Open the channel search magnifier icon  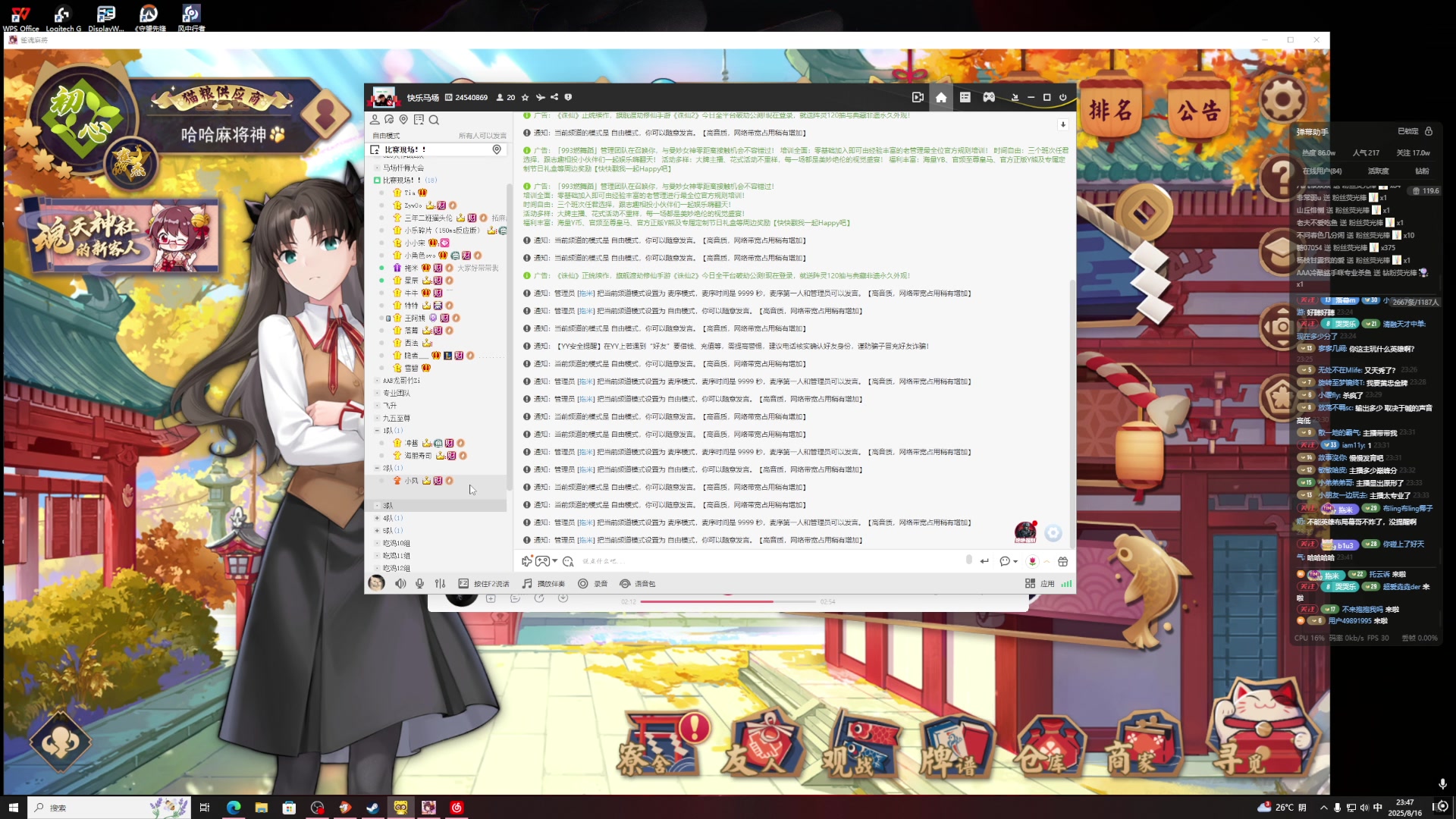coord(434,120)
